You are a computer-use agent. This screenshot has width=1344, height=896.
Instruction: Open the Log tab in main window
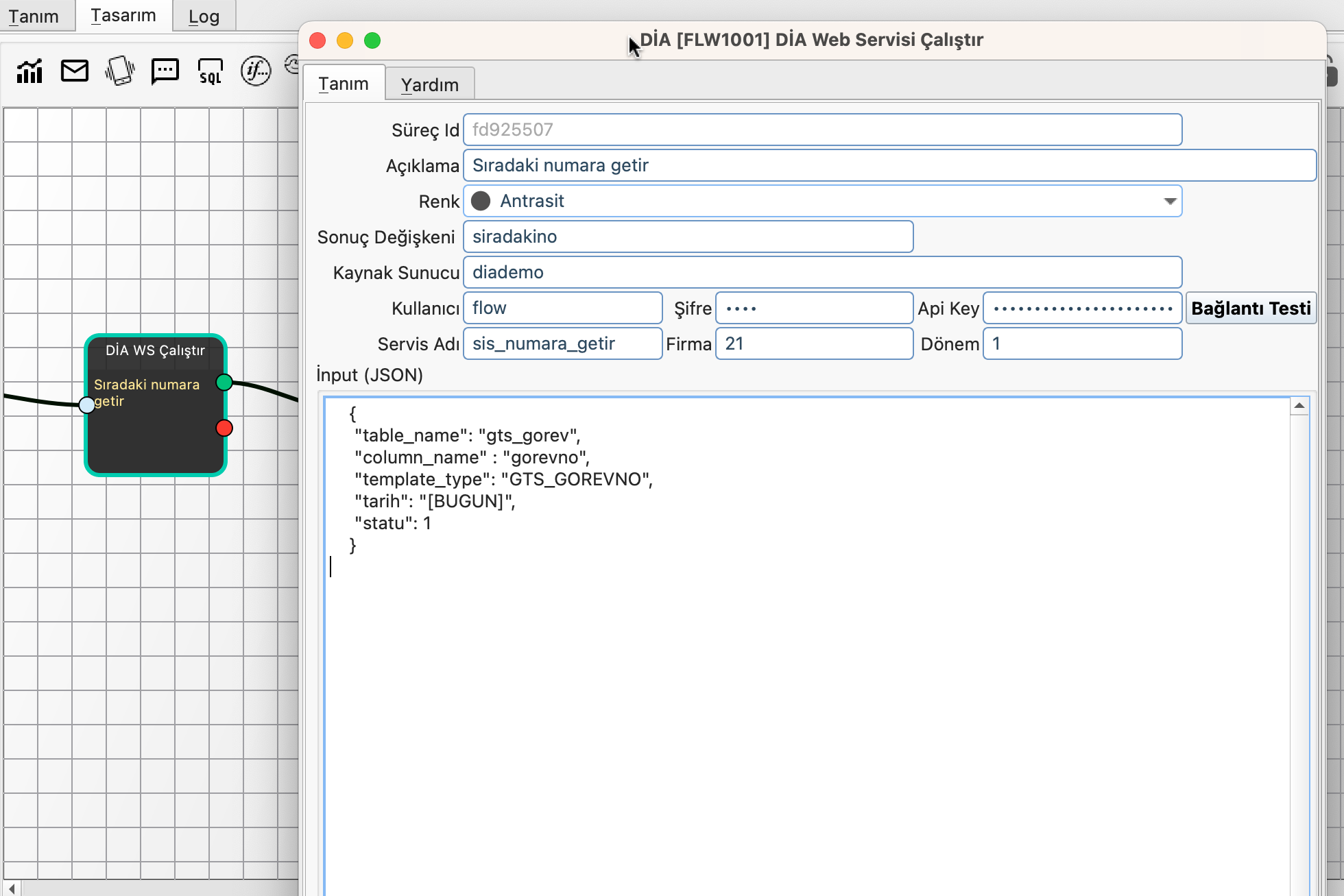pyautogui.click(x=204, y=16)
